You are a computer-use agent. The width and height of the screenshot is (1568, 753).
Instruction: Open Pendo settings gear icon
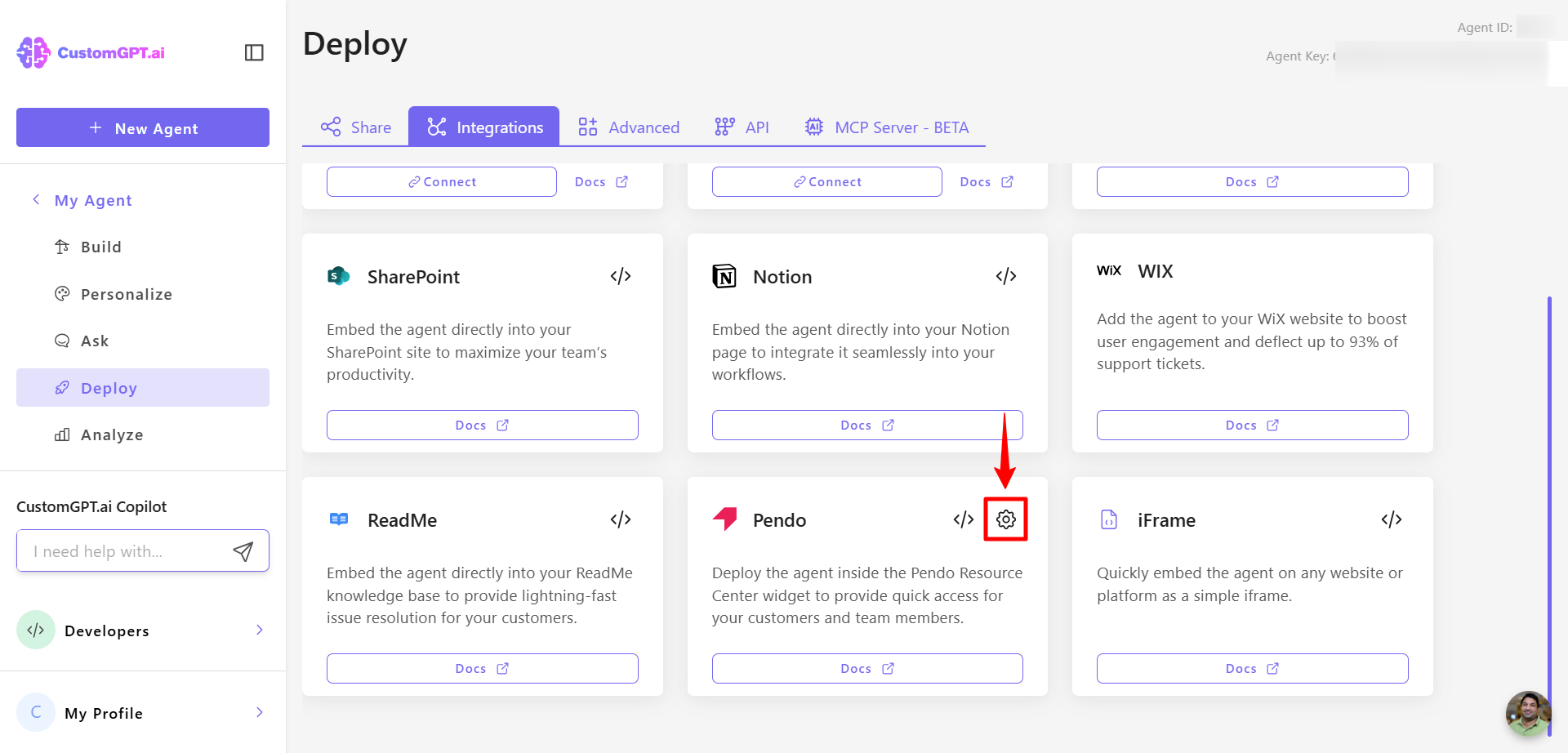pyautogui.click(x=1006, y=519)
